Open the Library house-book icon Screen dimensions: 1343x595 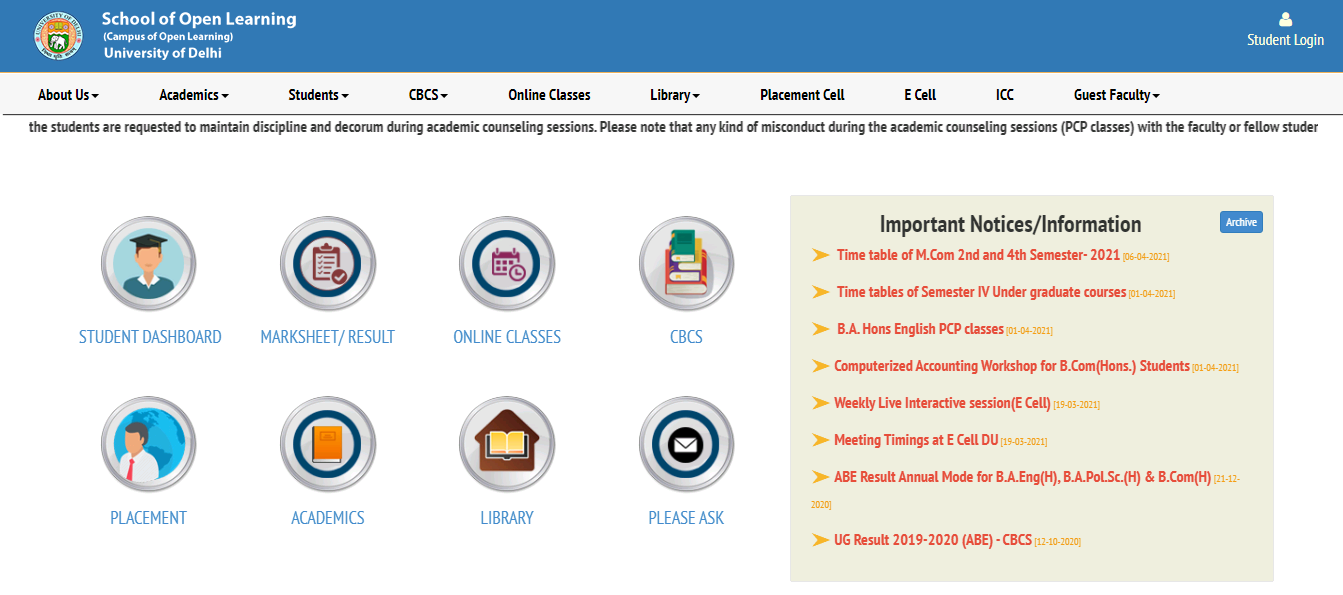point(507,444)
